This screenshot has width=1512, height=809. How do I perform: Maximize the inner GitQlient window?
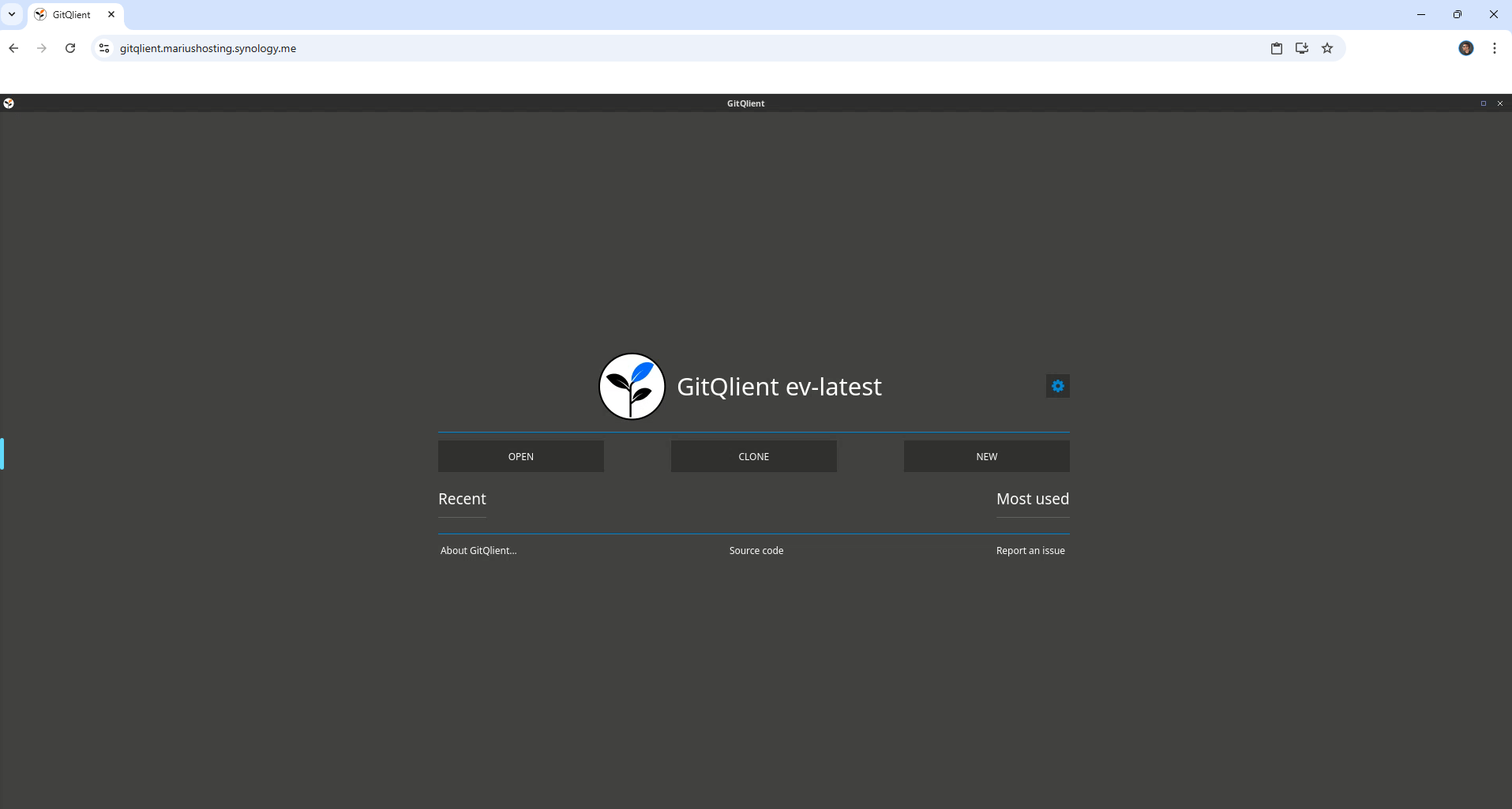1484,103
